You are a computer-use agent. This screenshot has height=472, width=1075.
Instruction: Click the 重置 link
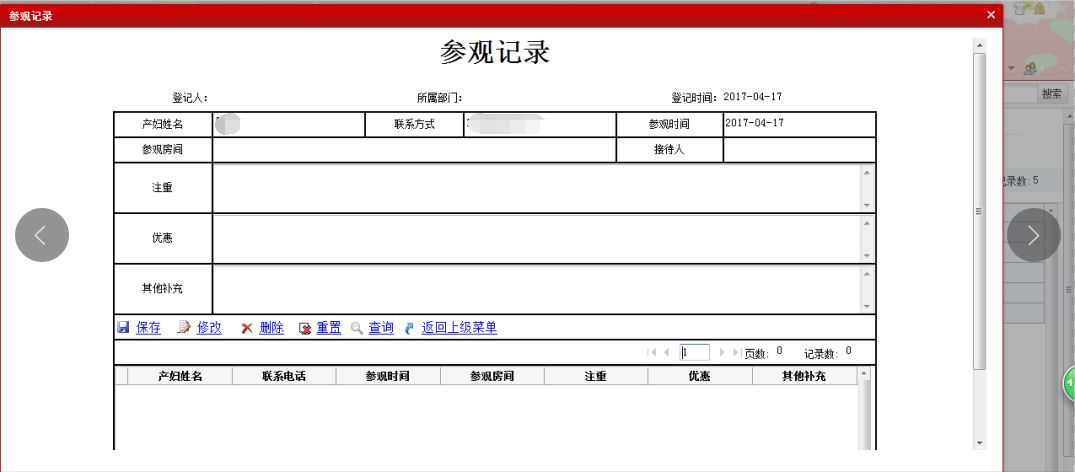pyautogui.click(x=328, y=328)
